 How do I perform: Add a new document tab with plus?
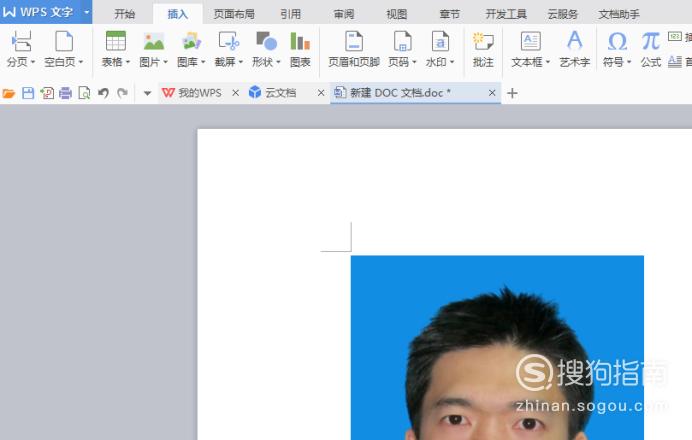point(512,93)
